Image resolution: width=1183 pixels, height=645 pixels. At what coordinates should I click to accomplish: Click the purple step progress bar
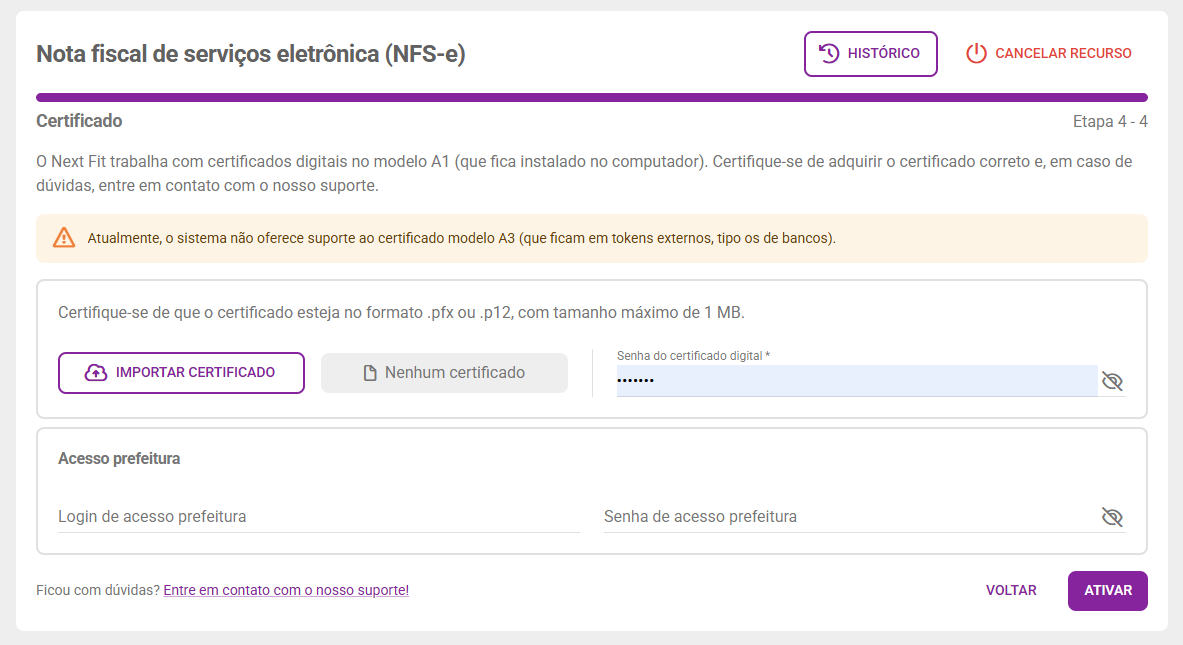(x=592, y=97)
